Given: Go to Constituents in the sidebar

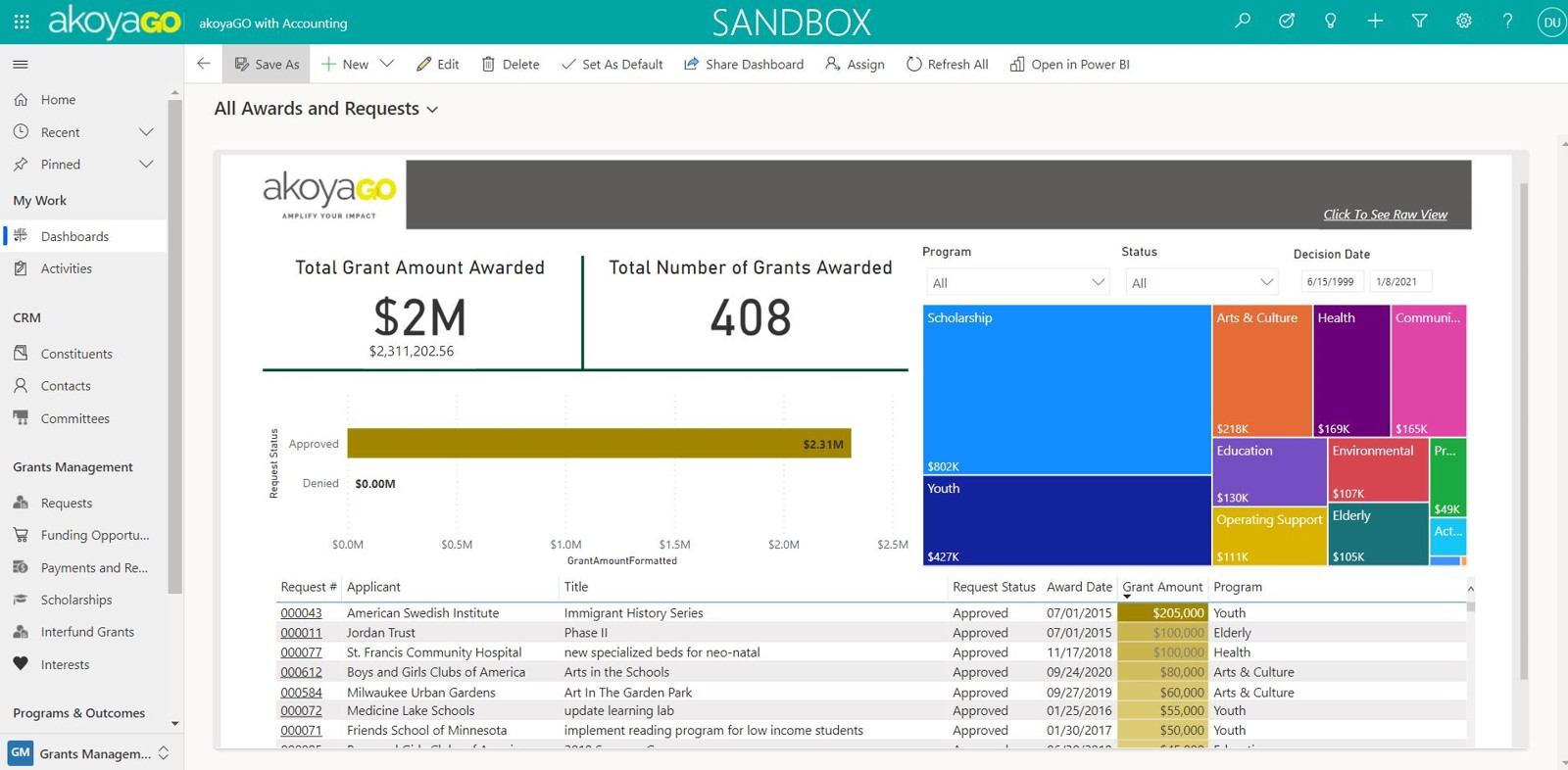Looking at the screenshot, I should (x=76, y=354).
